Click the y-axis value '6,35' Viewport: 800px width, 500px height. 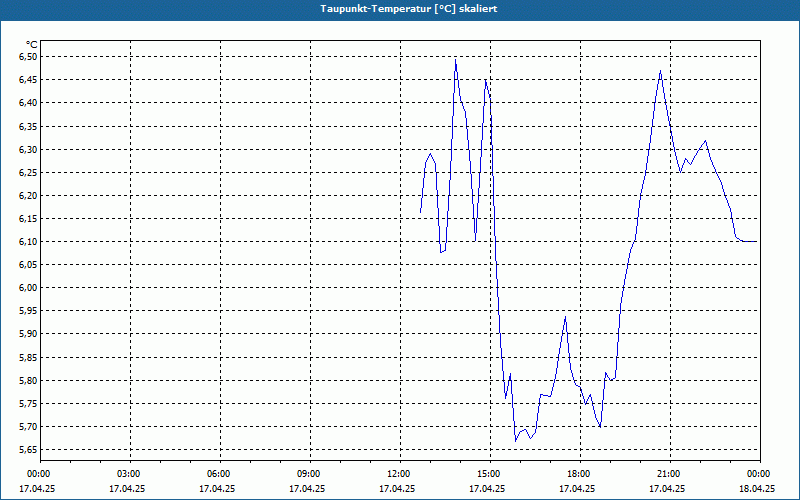(x=28, y=126)
